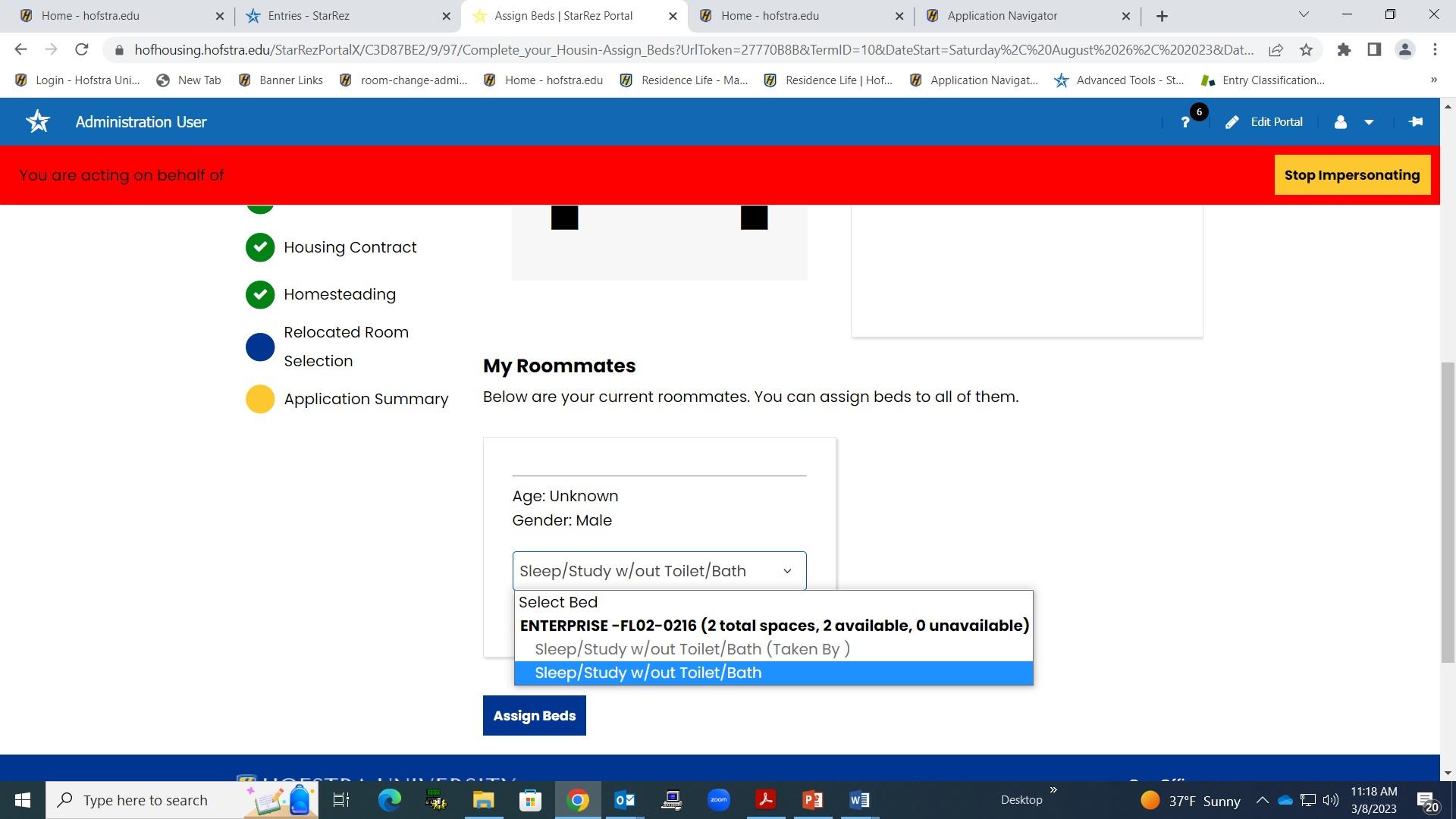Go to Housing Contract step

350,247
